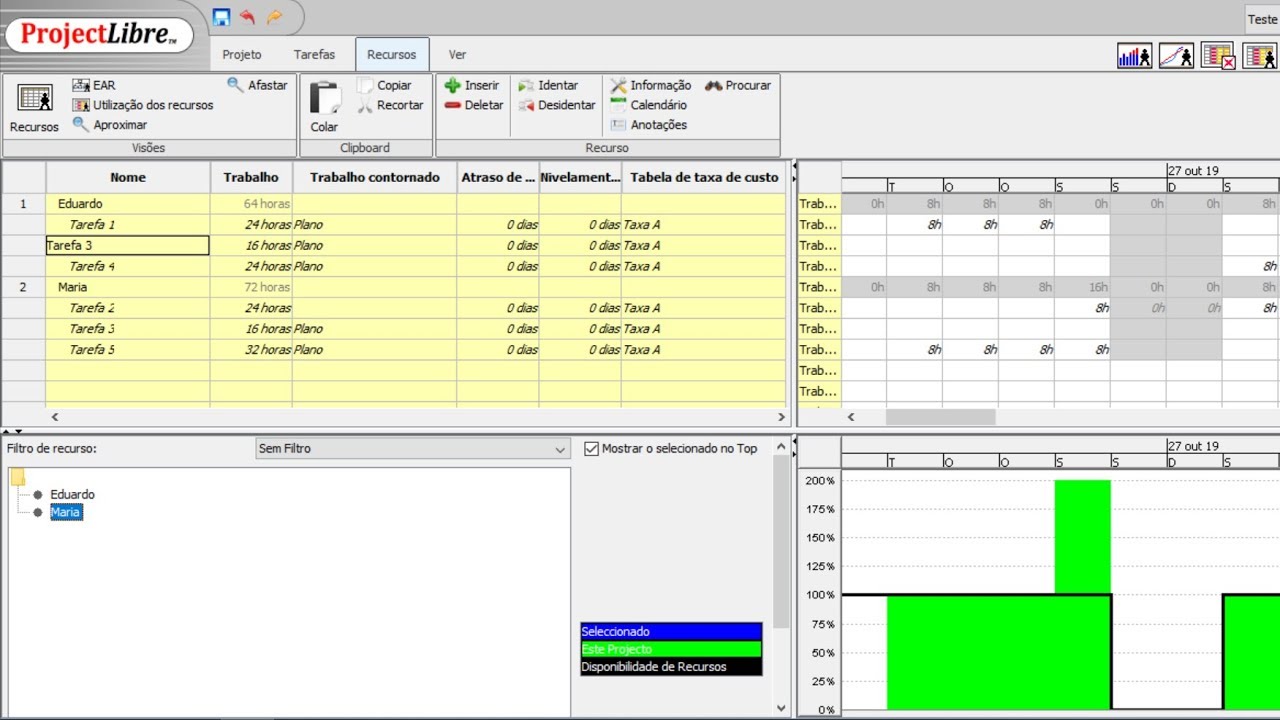Click the Disponibilidade de Recursos black legend swatch

671,667
